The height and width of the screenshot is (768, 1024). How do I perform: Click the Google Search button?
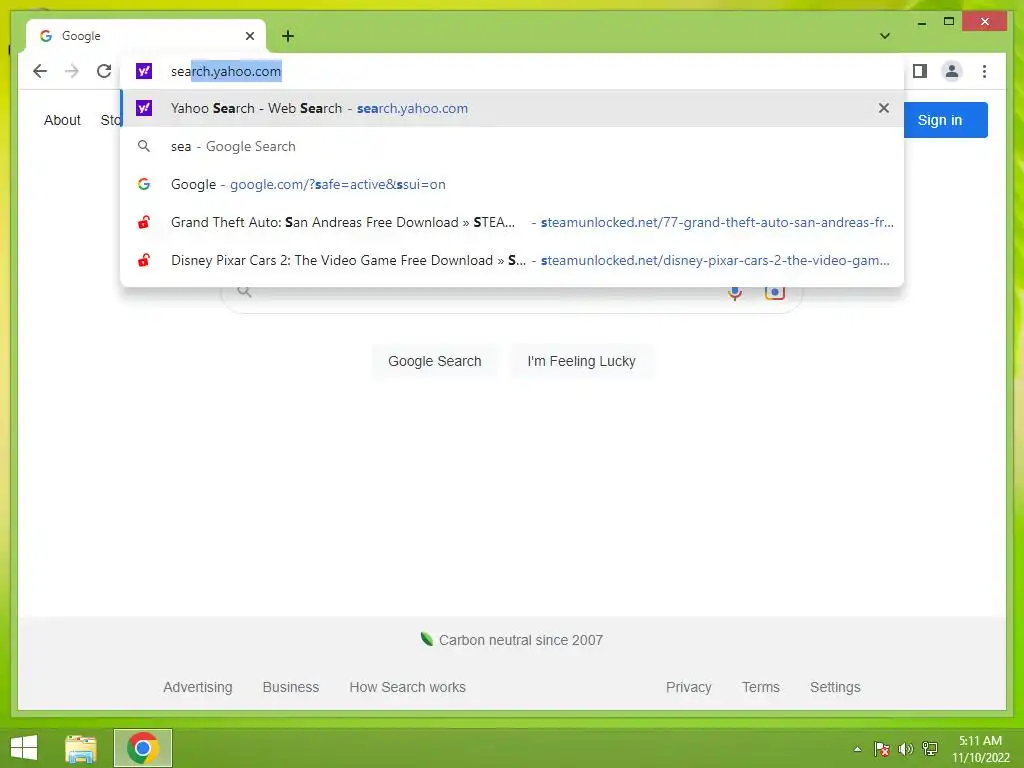435,361
